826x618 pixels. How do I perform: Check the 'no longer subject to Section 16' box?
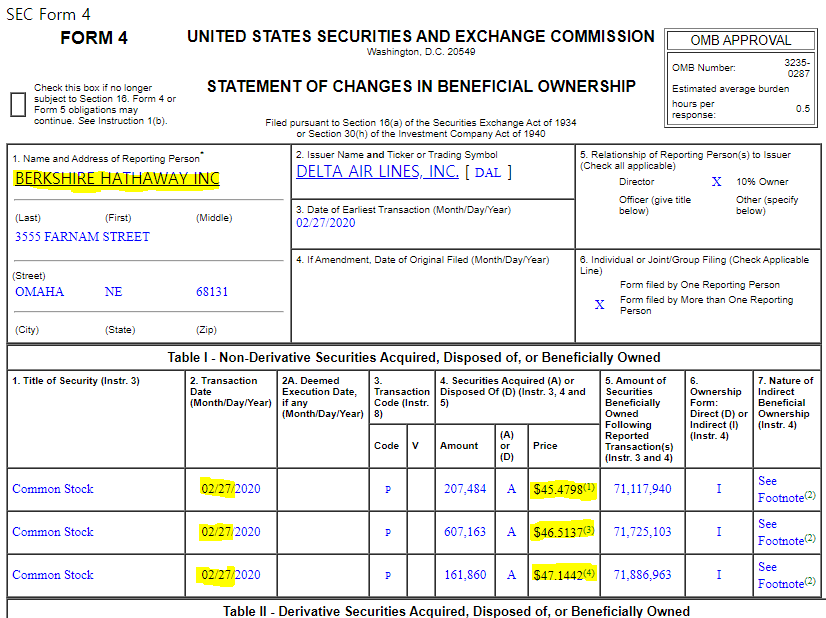pyautogui.click(x=18, y=104)
